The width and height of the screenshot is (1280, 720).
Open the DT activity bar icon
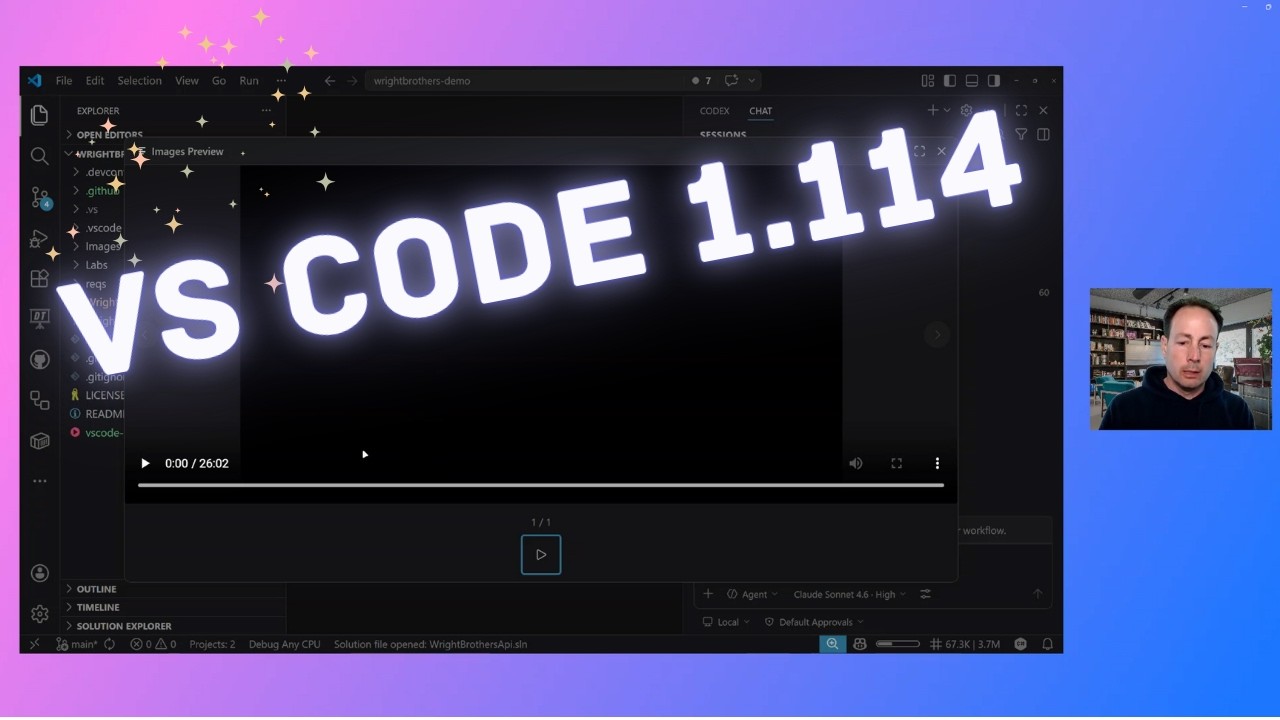[x=39, y=318]
